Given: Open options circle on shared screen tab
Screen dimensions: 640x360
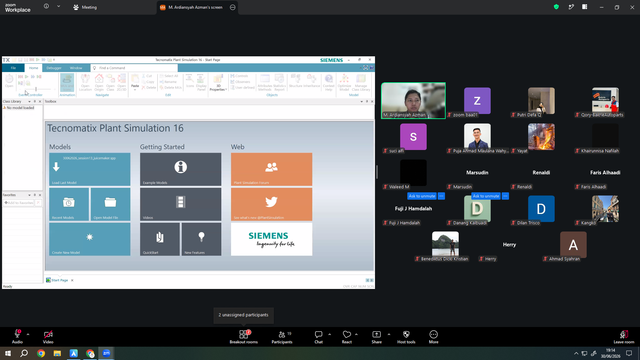Looking at the screenshot, I should 233,7.
